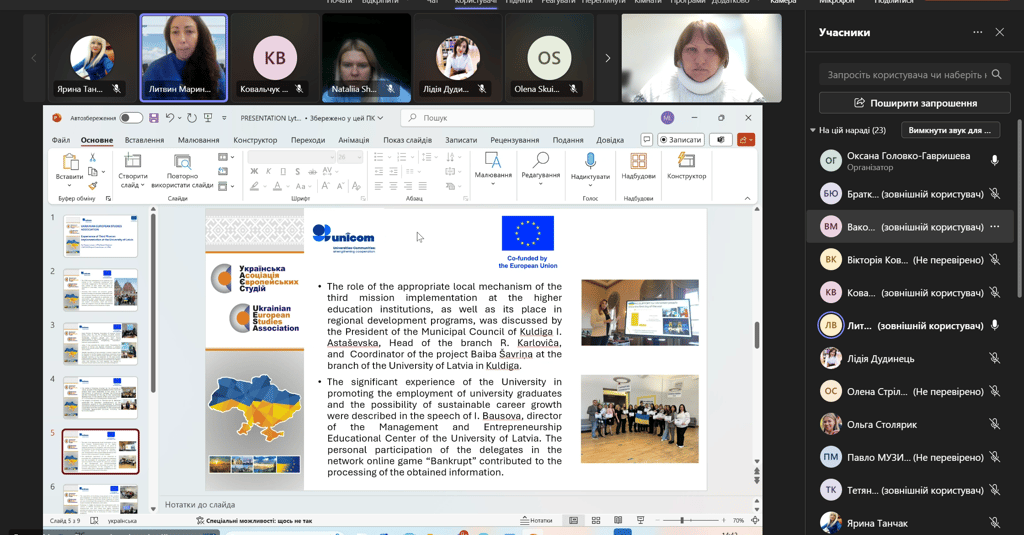The width and height of the screenshot is (1024, 535).
Task: Click Записати record button in PowerPoint
Action: [680, 139]
